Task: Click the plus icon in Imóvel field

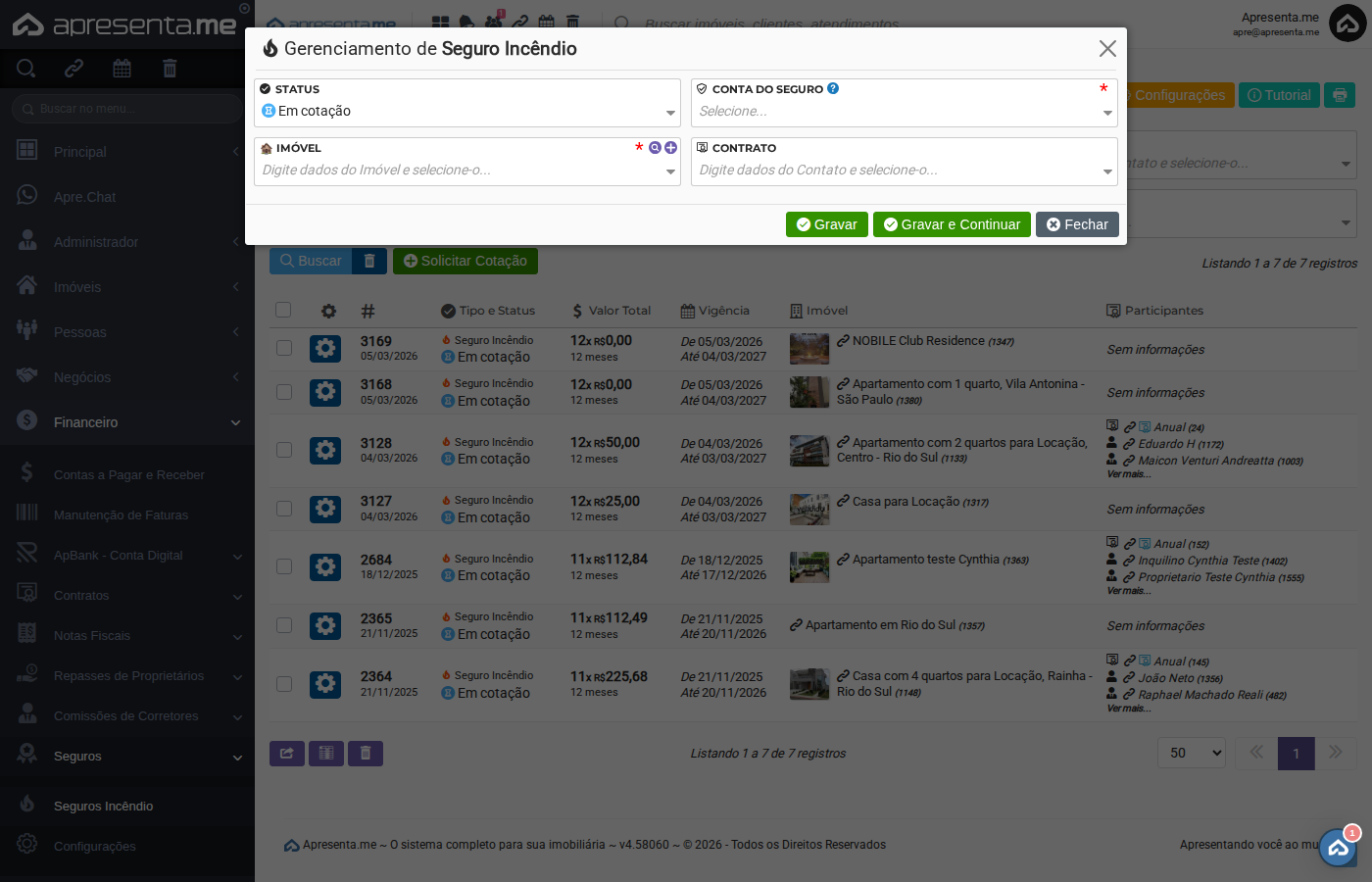Action: point(670,148)
